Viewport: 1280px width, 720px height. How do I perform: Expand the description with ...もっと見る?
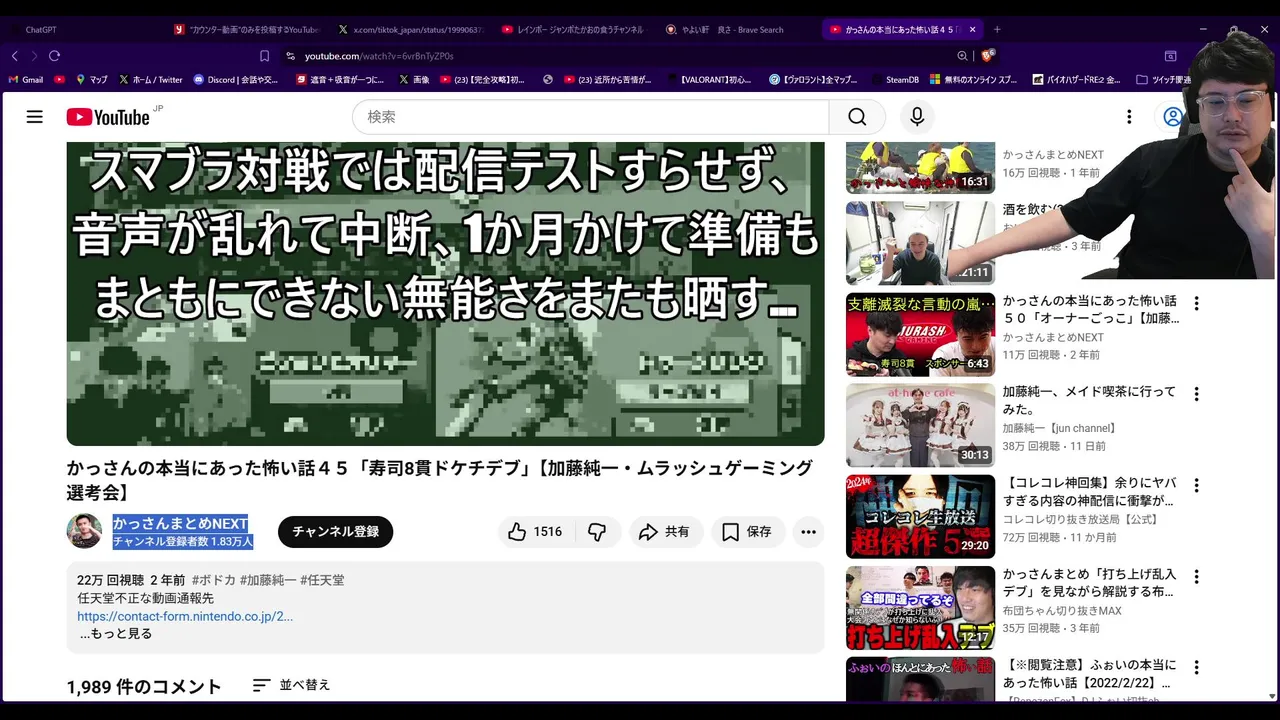(116, 634)
